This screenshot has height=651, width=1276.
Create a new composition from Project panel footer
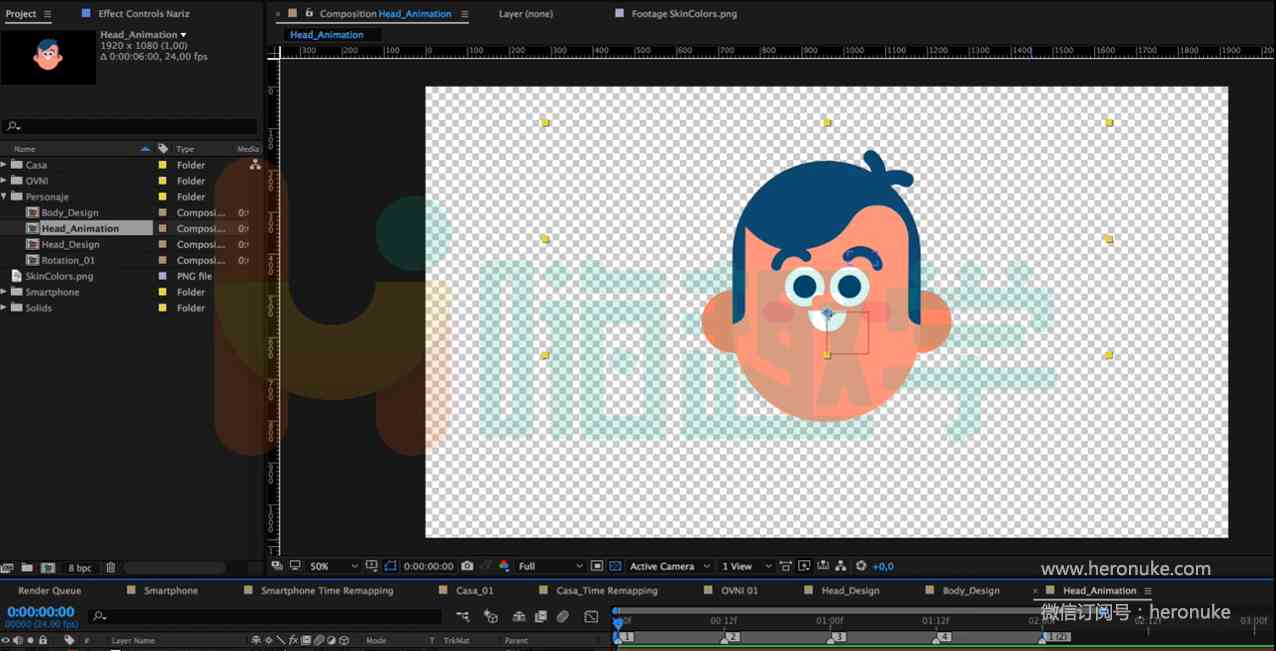(x=47, y=567)
